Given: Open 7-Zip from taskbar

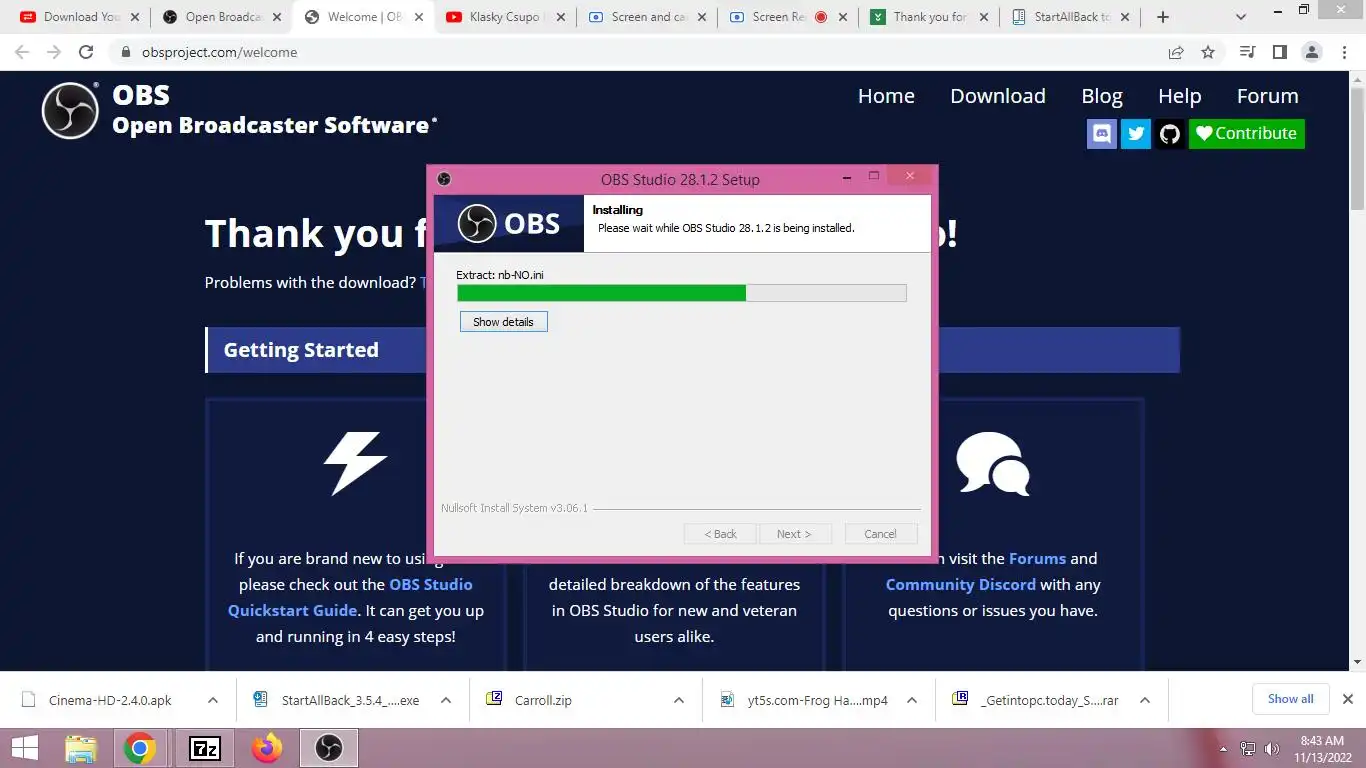Looking at the screenshot, I should click(204, 748).
